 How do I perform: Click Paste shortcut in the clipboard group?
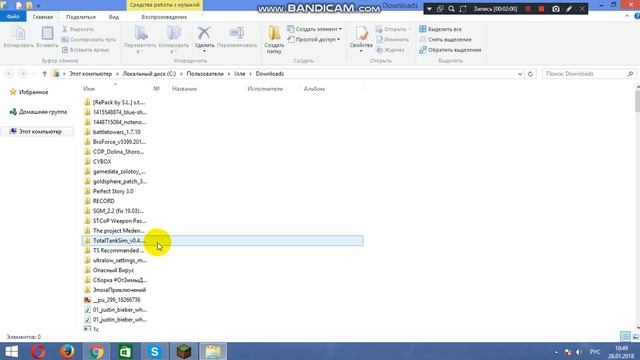pos(85,50)
